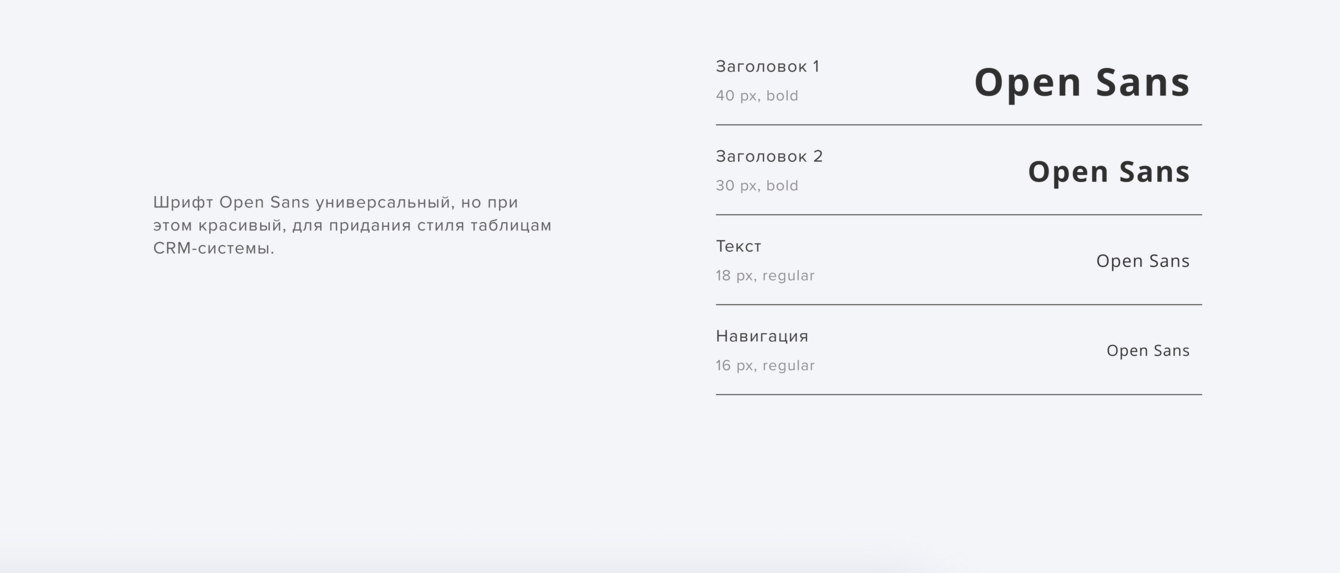Screen dimensions: 1340x573
Task: Click the Open Sans sample in Текст row
Action: (1142, 261)
